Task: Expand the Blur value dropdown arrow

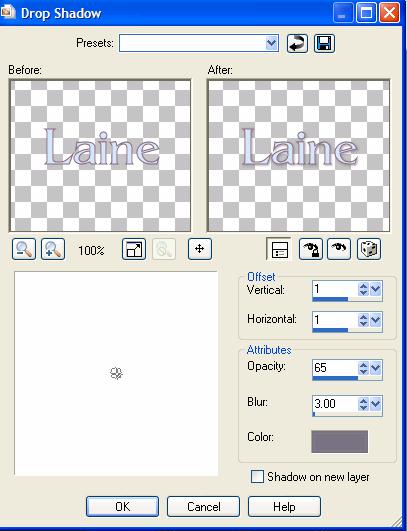Action: [x=376, y=404]
